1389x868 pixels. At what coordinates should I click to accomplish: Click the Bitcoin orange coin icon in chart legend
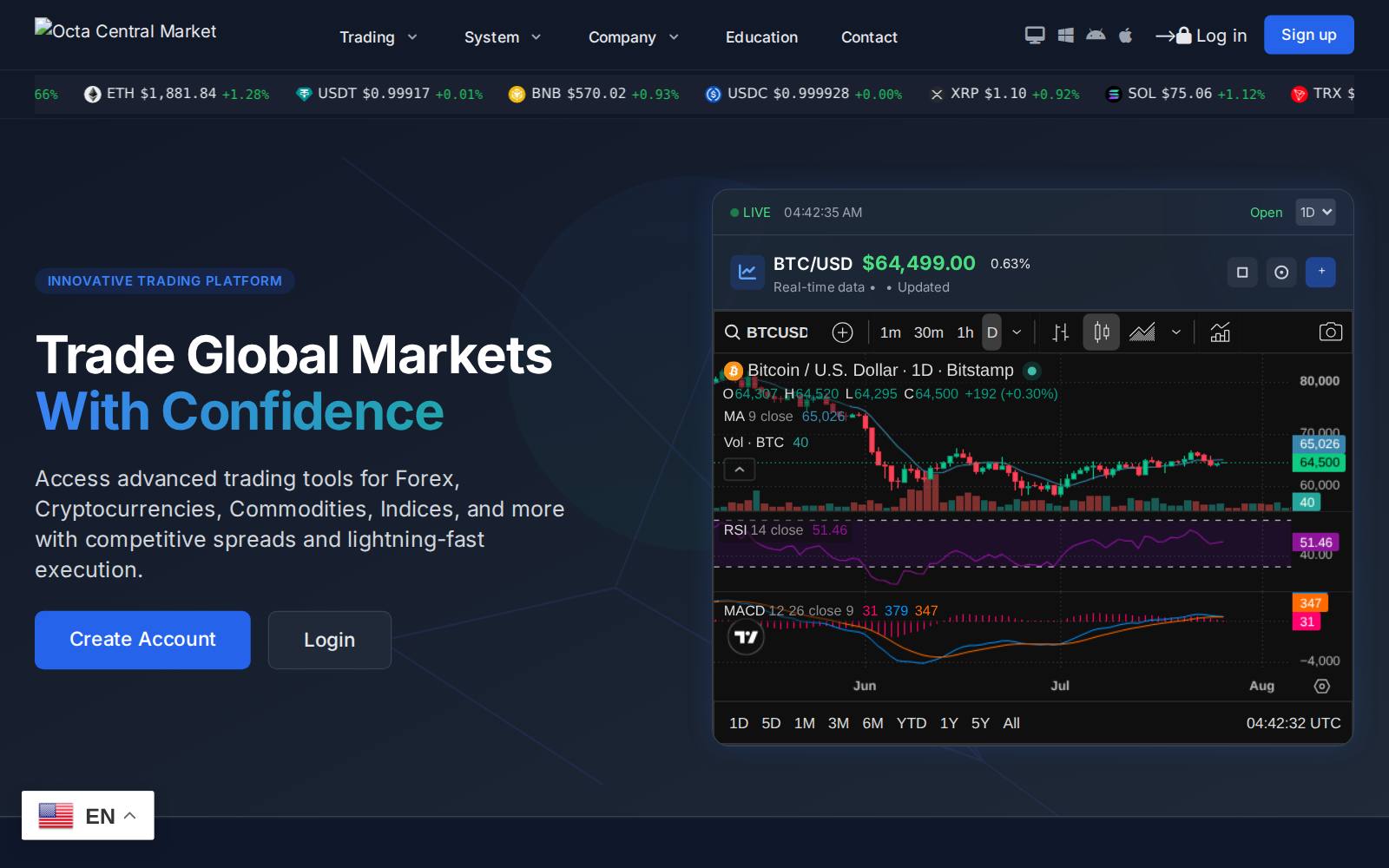(x=733, y=371)
